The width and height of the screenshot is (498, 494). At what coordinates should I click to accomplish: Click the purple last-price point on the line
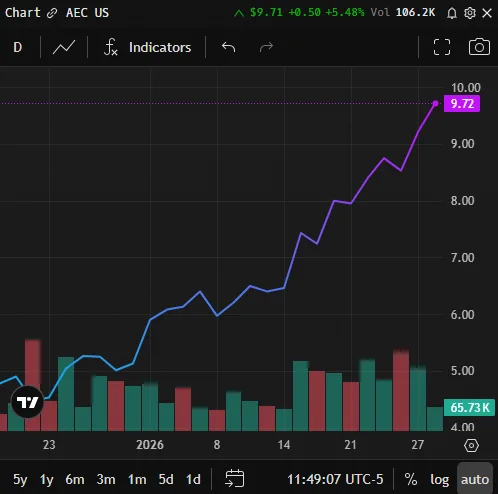coord(435,103)
